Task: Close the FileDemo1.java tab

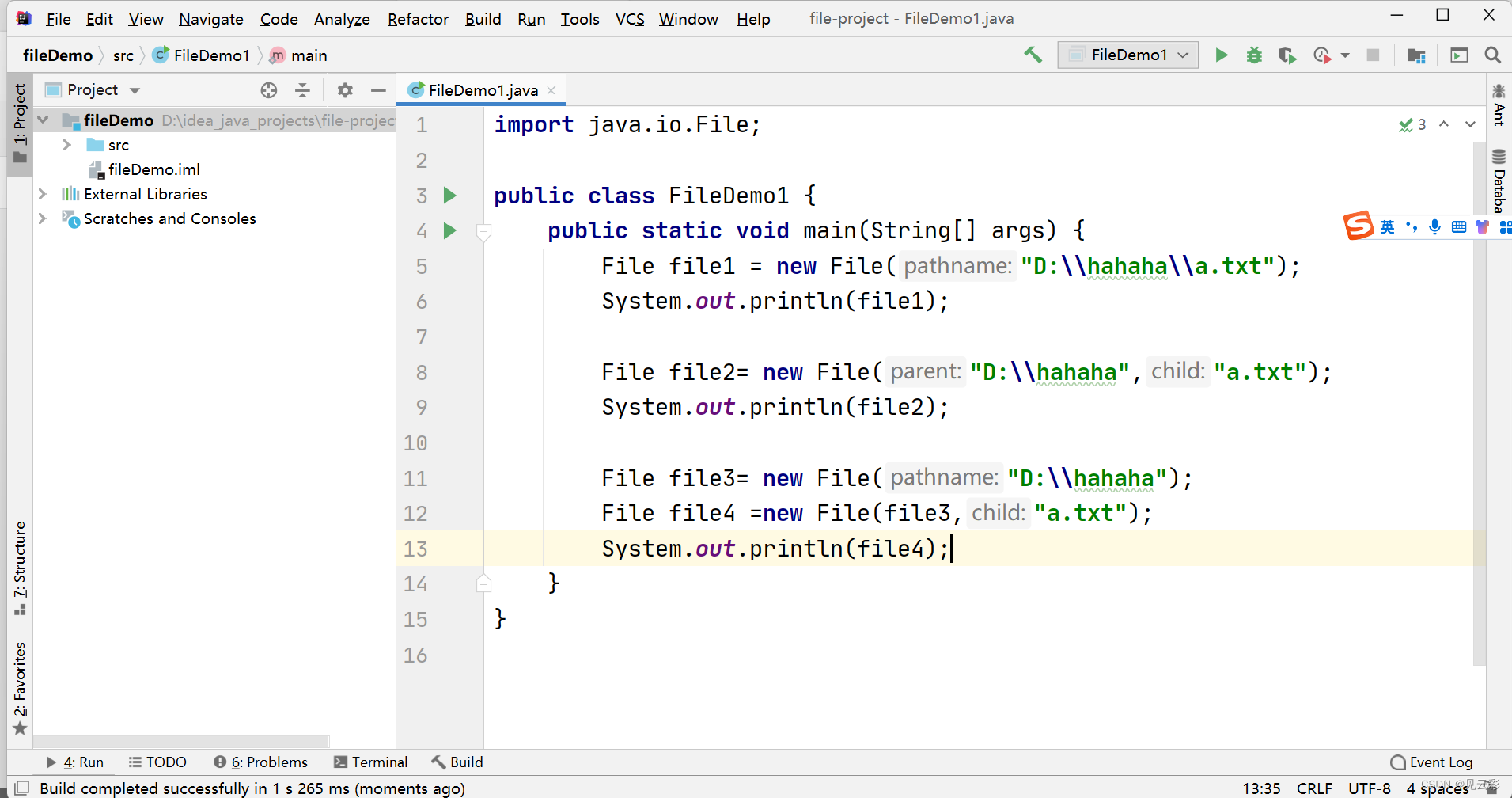Action: (551, 90)
